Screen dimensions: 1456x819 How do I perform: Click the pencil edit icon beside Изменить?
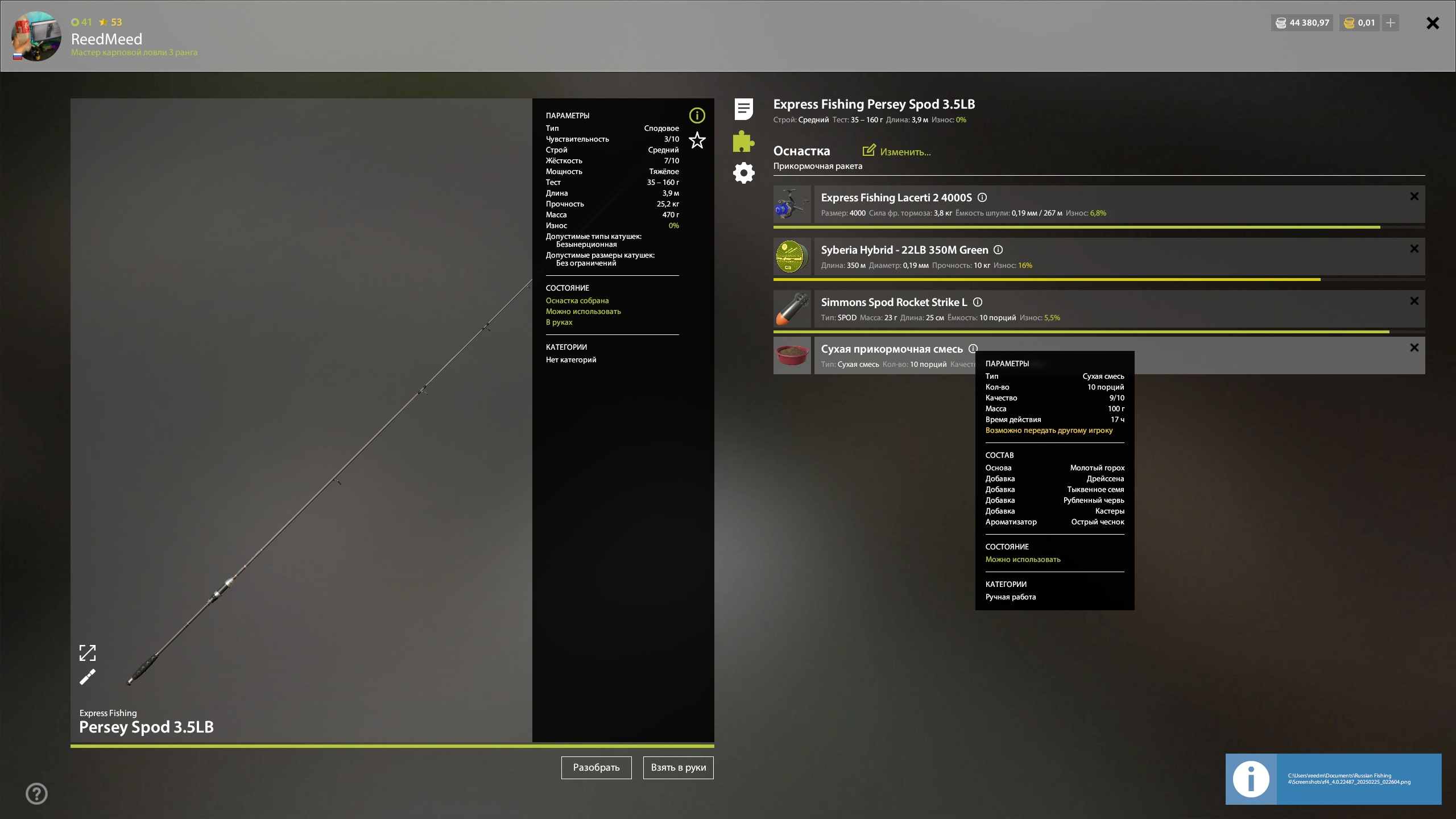(868, 150)
